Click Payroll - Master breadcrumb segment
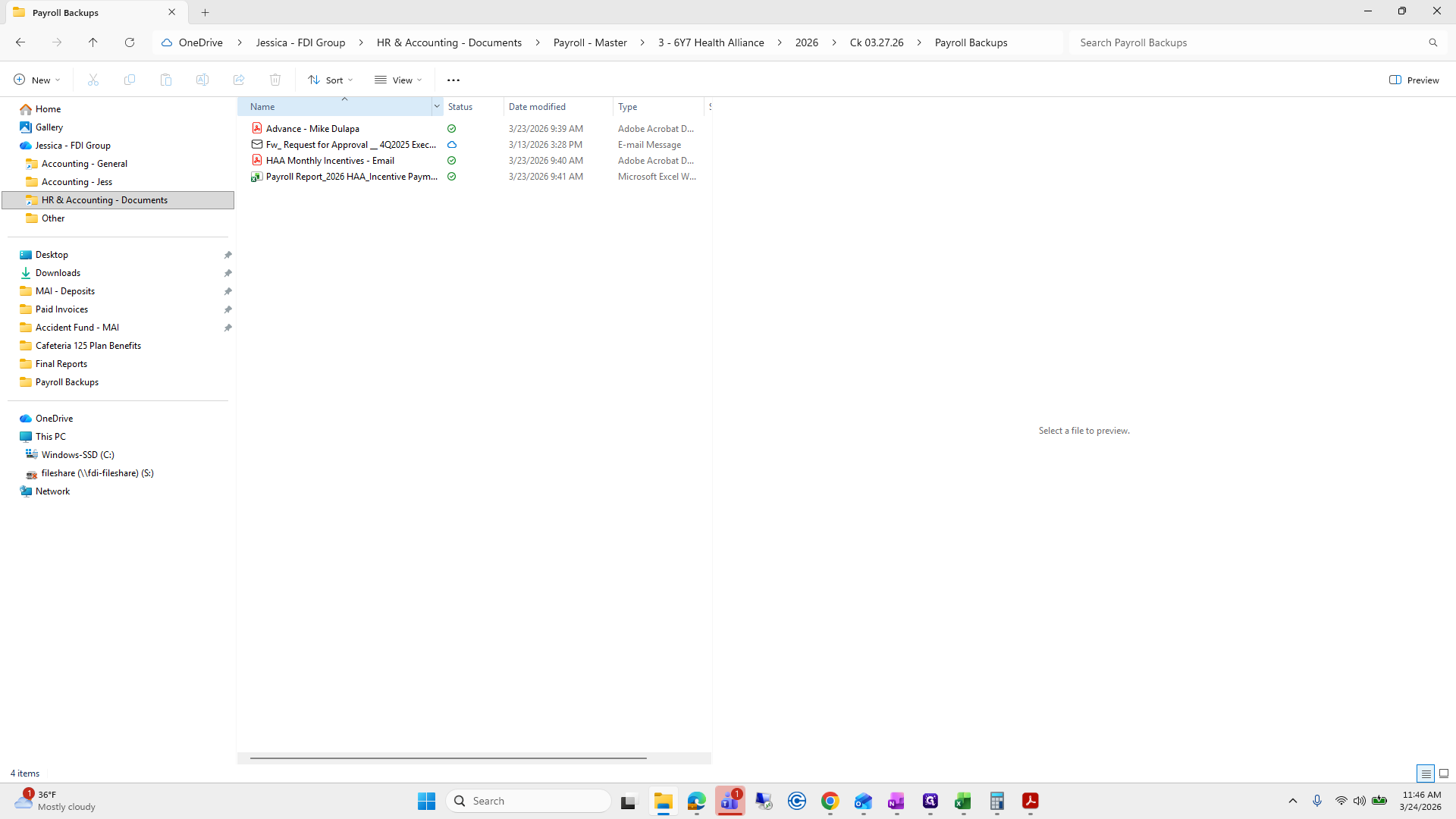This screenshot has width=1456, height=819. click(x=590, y=42)
